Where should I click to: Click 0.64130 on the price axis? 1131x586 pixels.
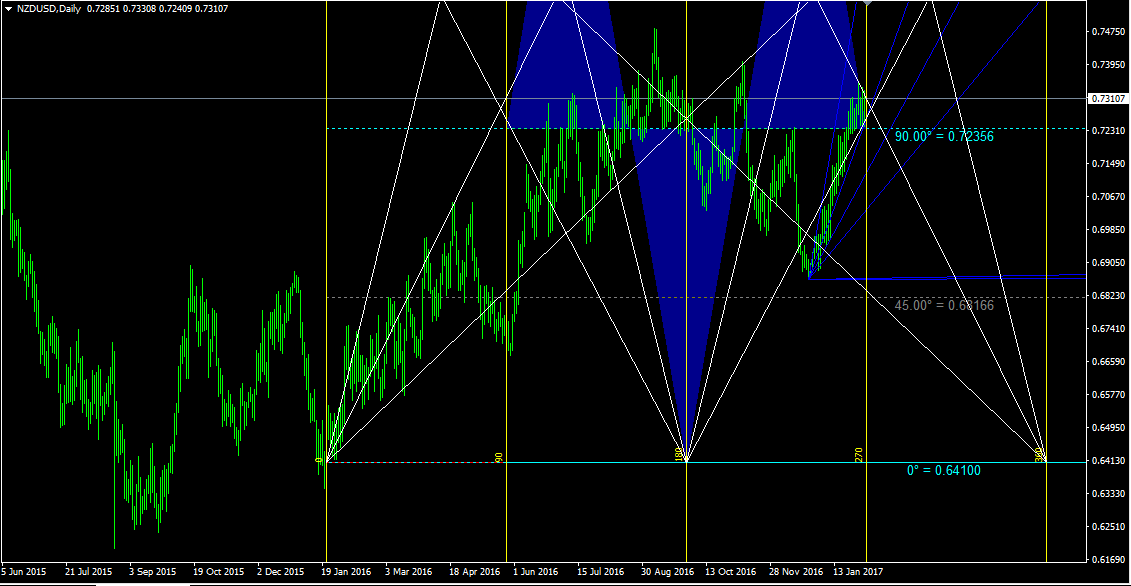point(1107,461)
